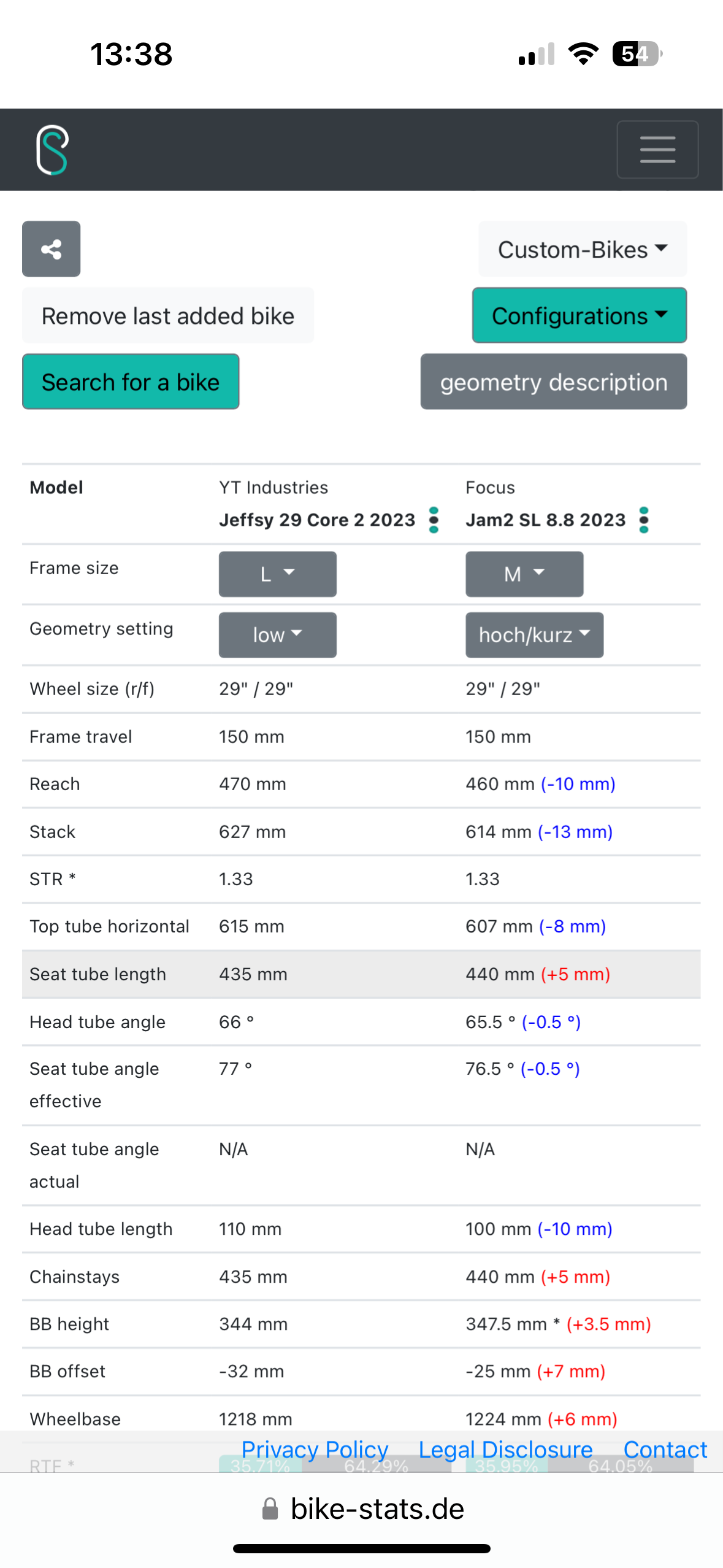Expand the Custom-Bikes dropdown
Viewport: 723px width, 1568px height.
pos(582,249)
